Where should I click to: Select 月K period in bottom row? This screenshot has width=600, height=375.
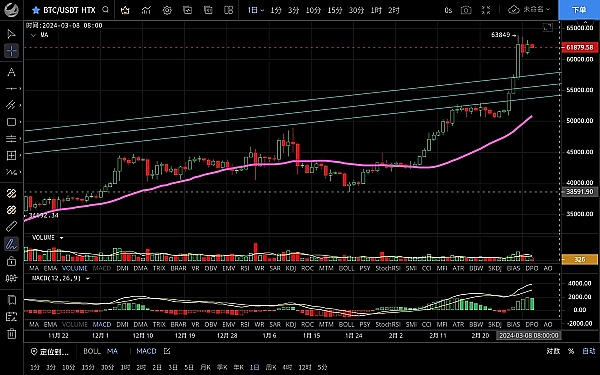coord(205,367)
